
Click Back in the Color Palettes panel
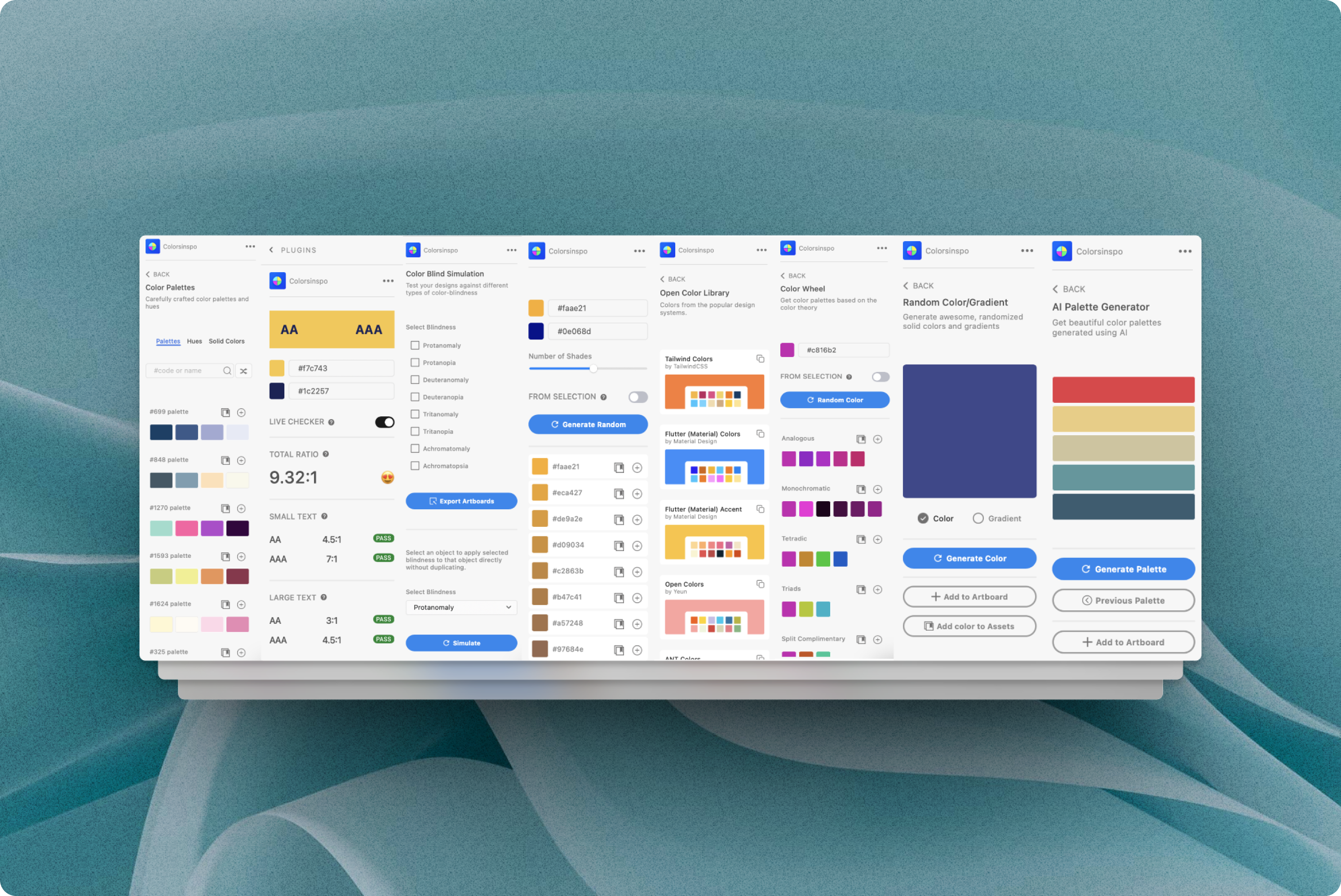(x=158, y=274)
